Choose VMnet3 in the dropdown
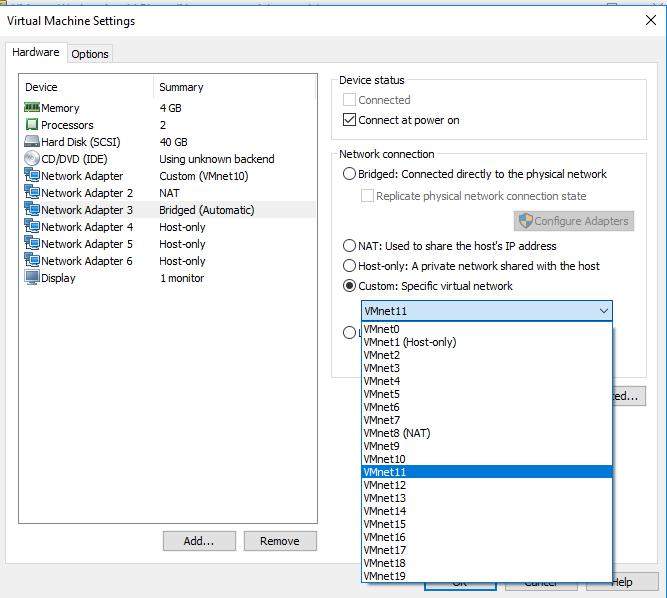The width and height of the screenshot is (667, 598). pyautogui.click(x=487, y=368)
